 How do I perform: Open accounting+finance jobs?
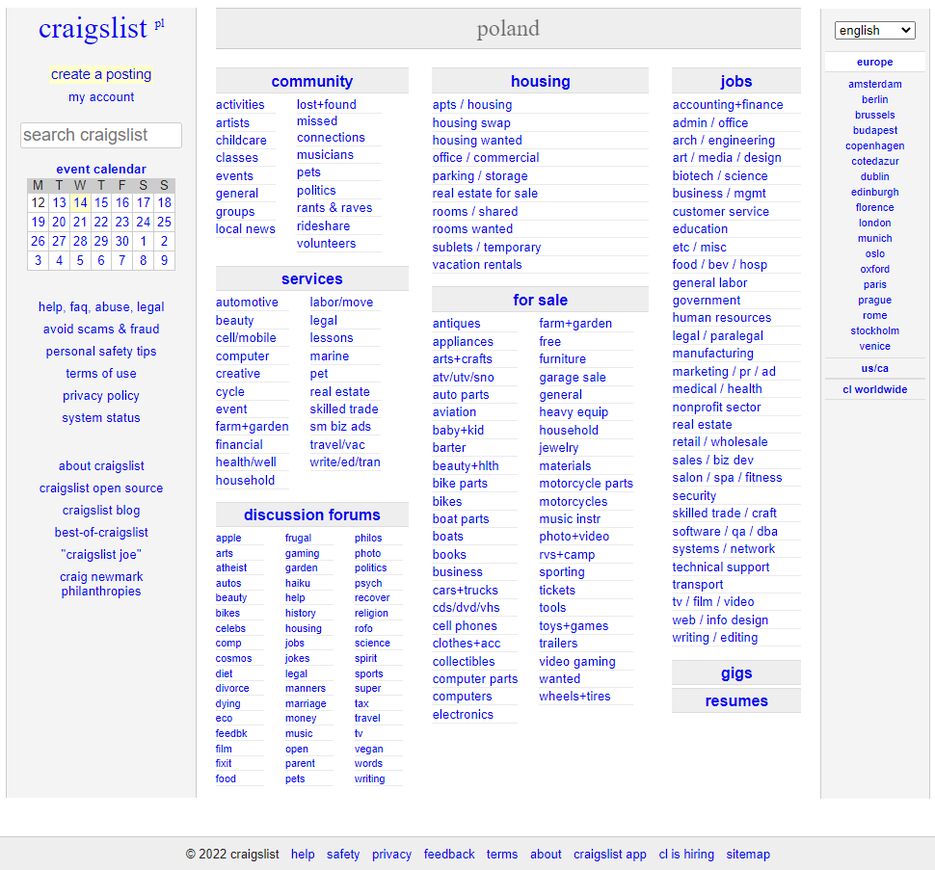(x=727, y=104)
